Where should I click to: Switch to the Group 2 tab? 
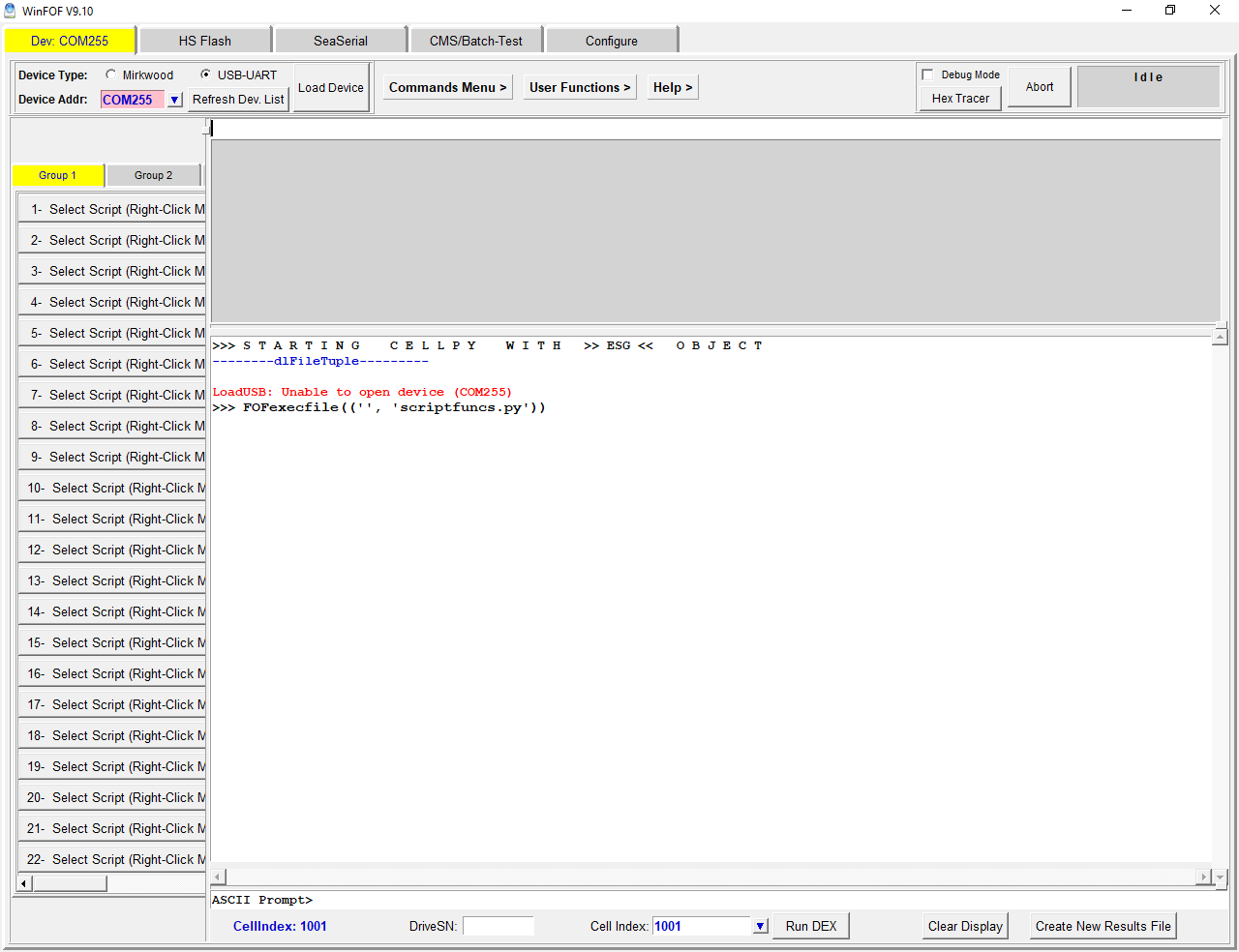point(153,175)
